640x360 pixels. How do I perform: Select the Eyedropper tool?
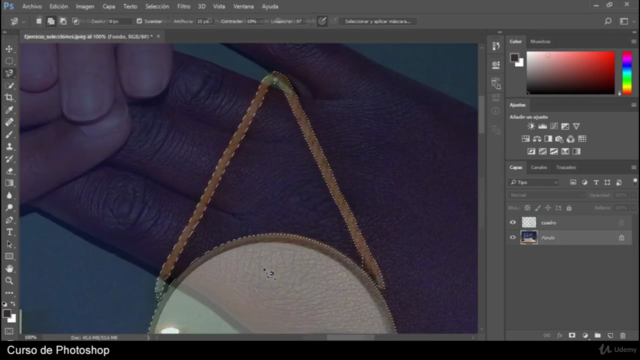point(9,110)
